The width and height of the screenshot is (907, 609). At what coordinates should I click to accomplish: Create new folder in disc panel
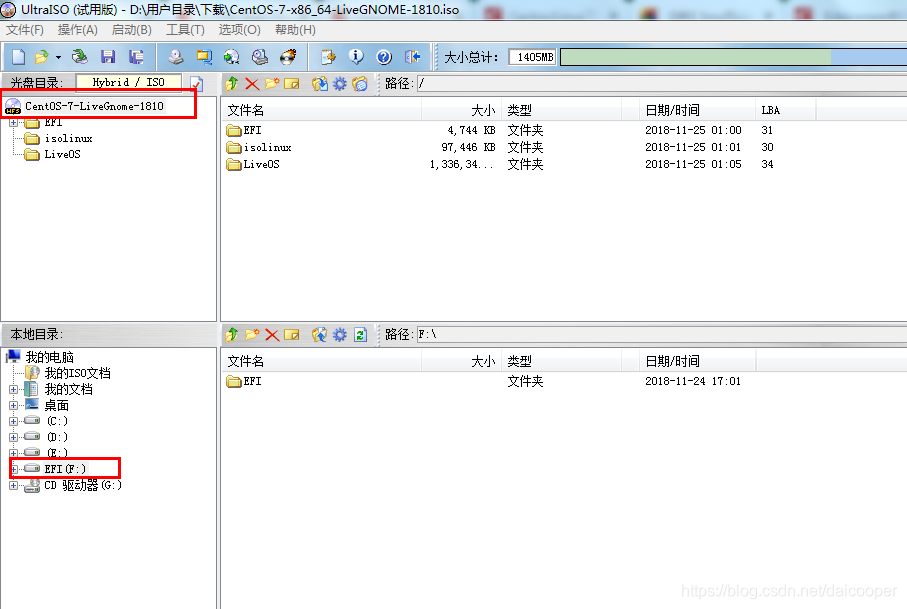click(x=272, y=84)
